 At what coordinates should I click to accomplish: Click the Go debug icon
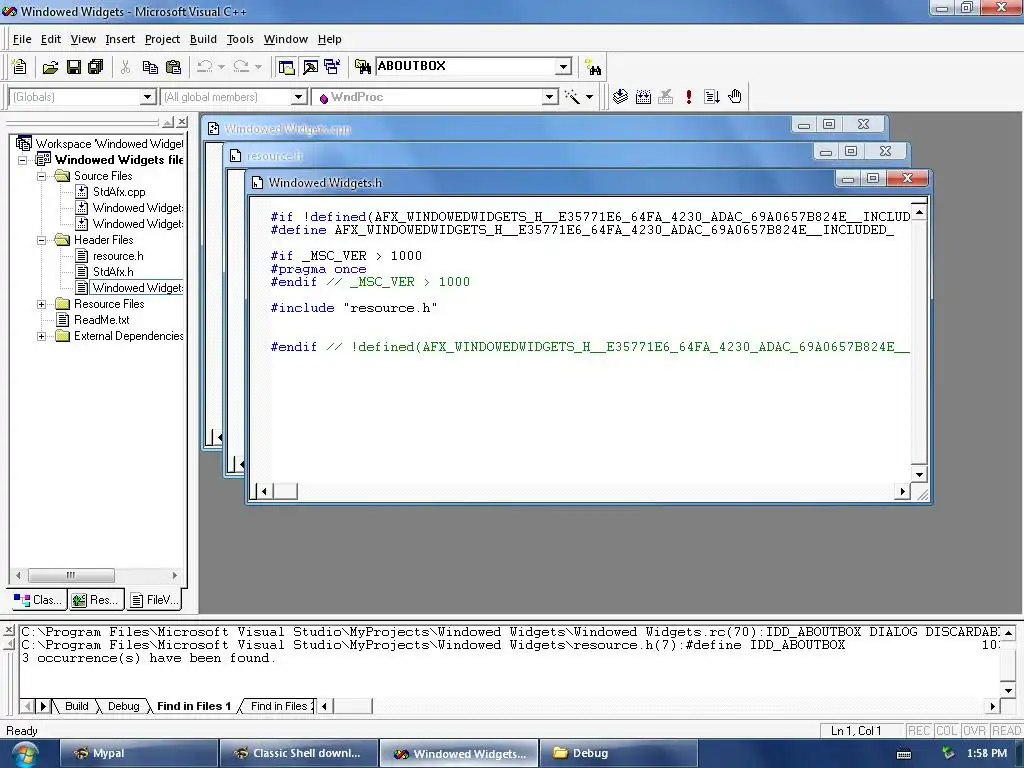[x=712, y=97]
